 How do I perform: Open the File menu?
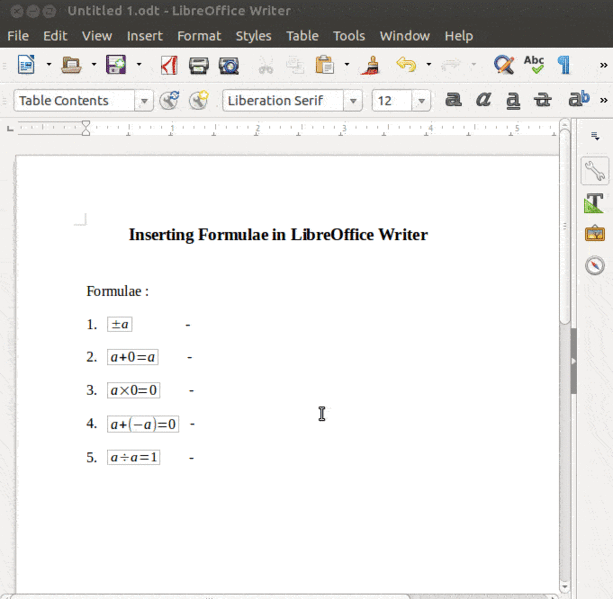coord(18,36)
